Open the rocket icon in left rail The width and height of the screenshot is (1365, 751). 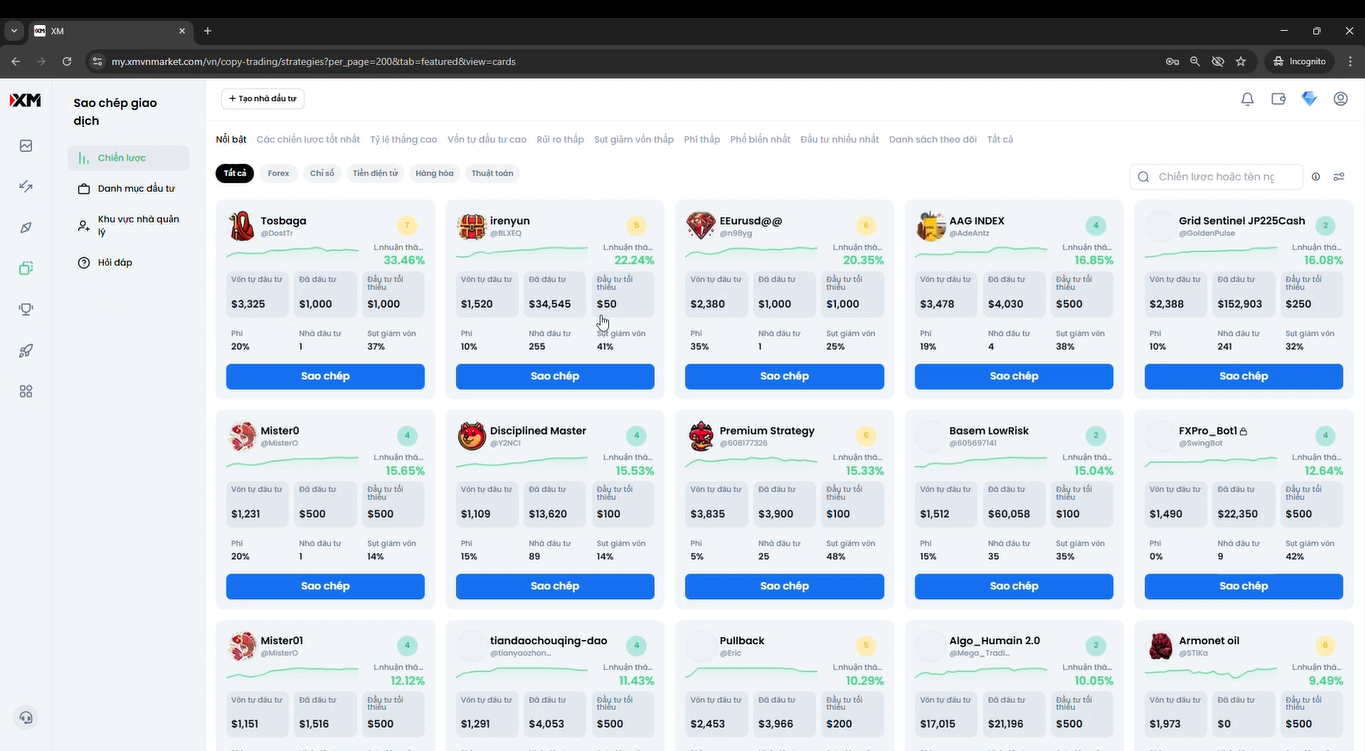pos(26,350)
